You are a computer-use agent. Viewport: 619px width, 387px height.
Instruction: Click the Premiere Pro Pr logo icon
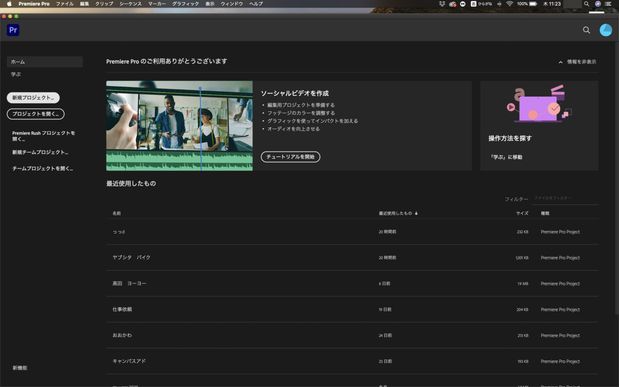[13, 30]
